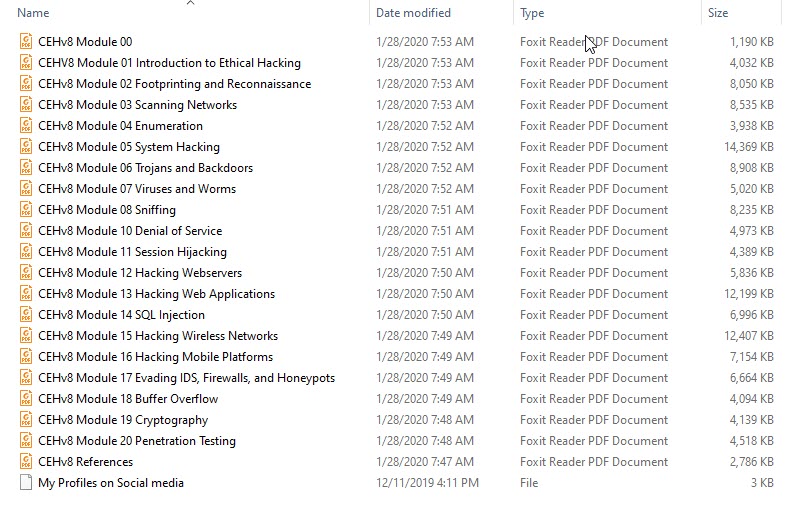The image size is (806, 505).
Task: Click PDF icon for Module 17 Evading IDS
Action: pyautogui.click(x=26, y=377)
